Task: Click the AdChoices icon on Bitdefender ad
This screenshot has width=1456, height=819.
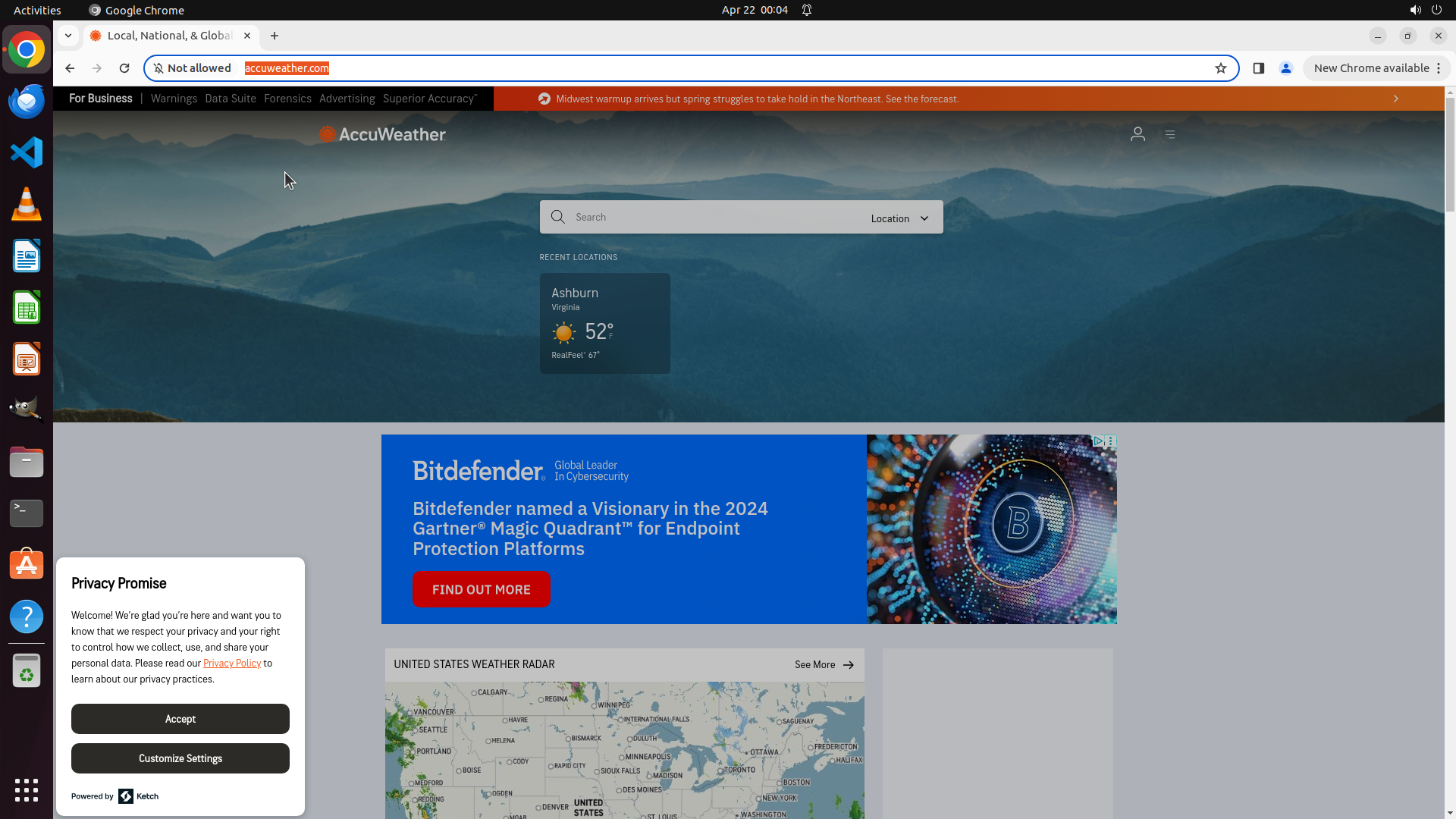Action: [1097, 441]
